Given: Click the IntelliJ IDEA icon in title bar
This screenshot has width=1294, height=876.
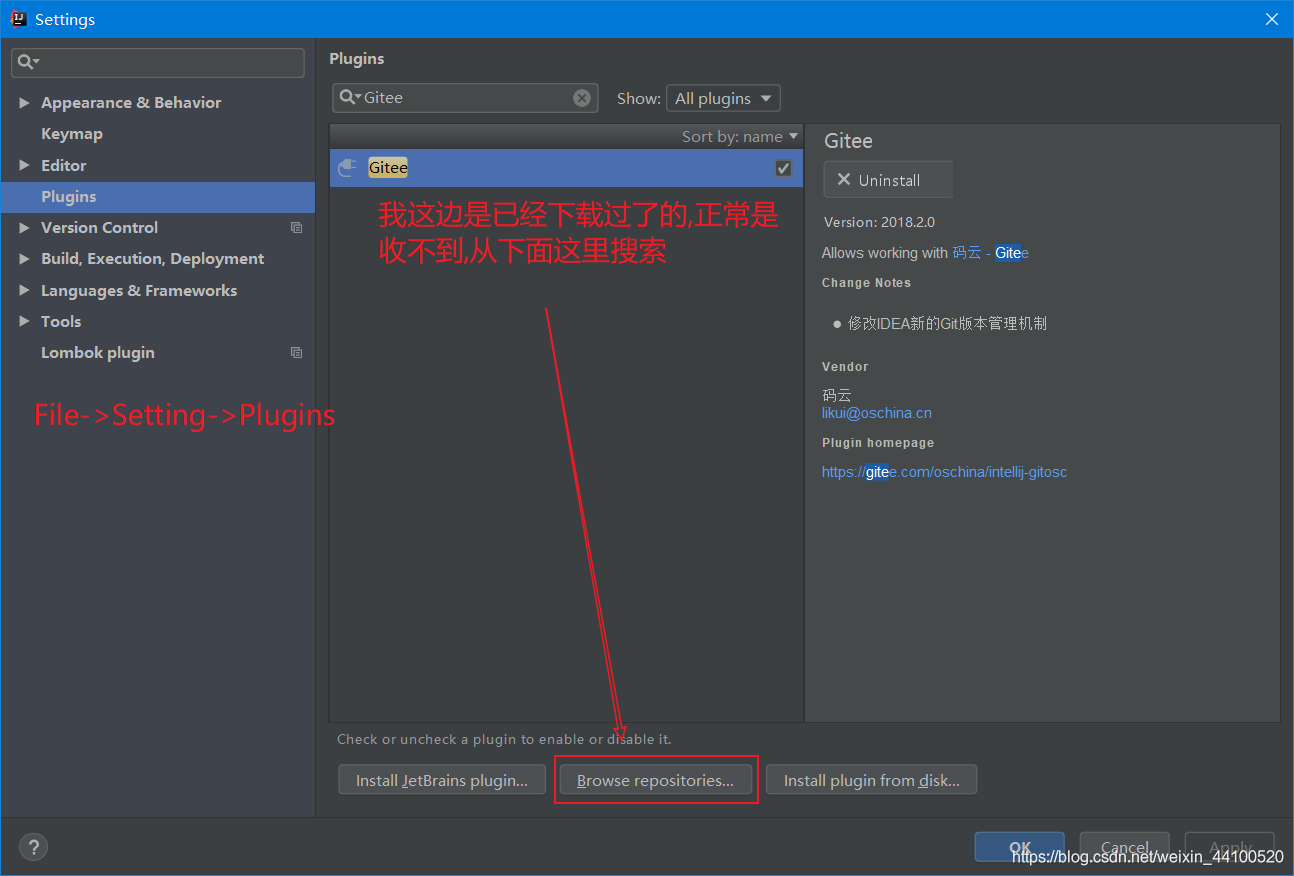Looking at the screenshot, I should pyautogui.click(x=18, y=19).
